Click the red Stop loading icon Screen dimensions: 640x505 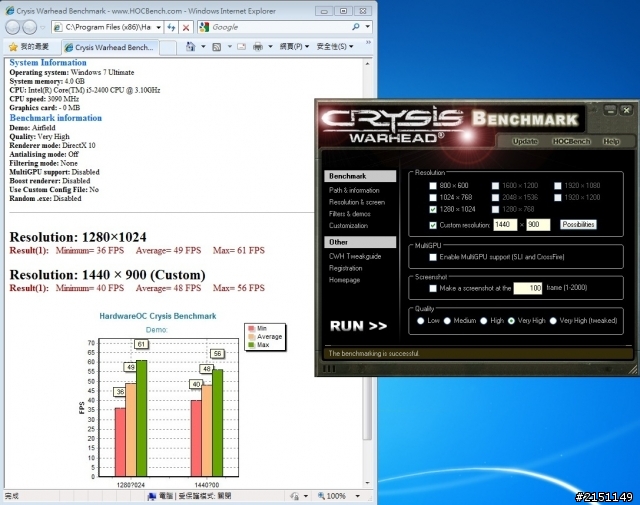point(186,27)
